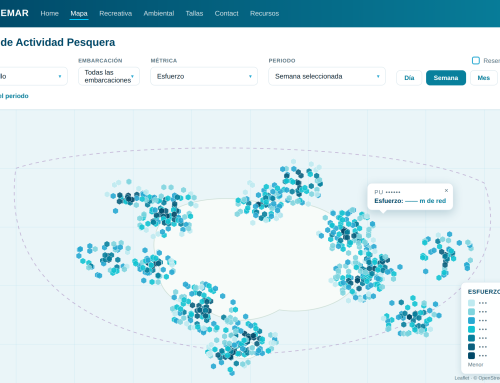Navigate to Recursos
This screenshot has width=500, height=383.
tap(264, 13)
